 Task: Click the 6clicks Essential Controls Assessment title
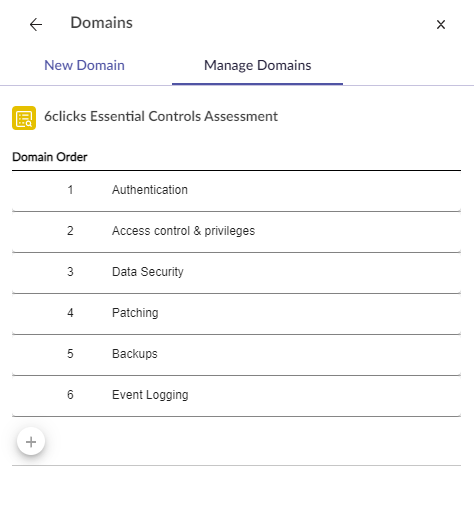[x=161, y=116]
